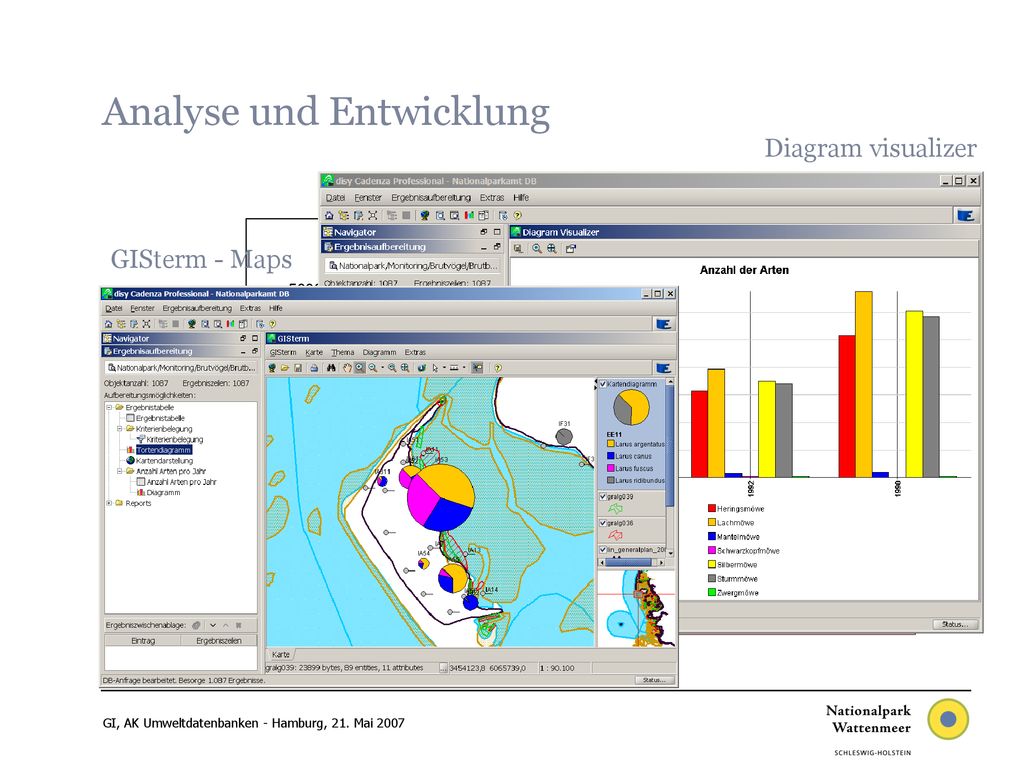Screen dimensions: 1024x768
Task: Click the Larus argentatus yellow legend swatch
Action: point(611,444)
